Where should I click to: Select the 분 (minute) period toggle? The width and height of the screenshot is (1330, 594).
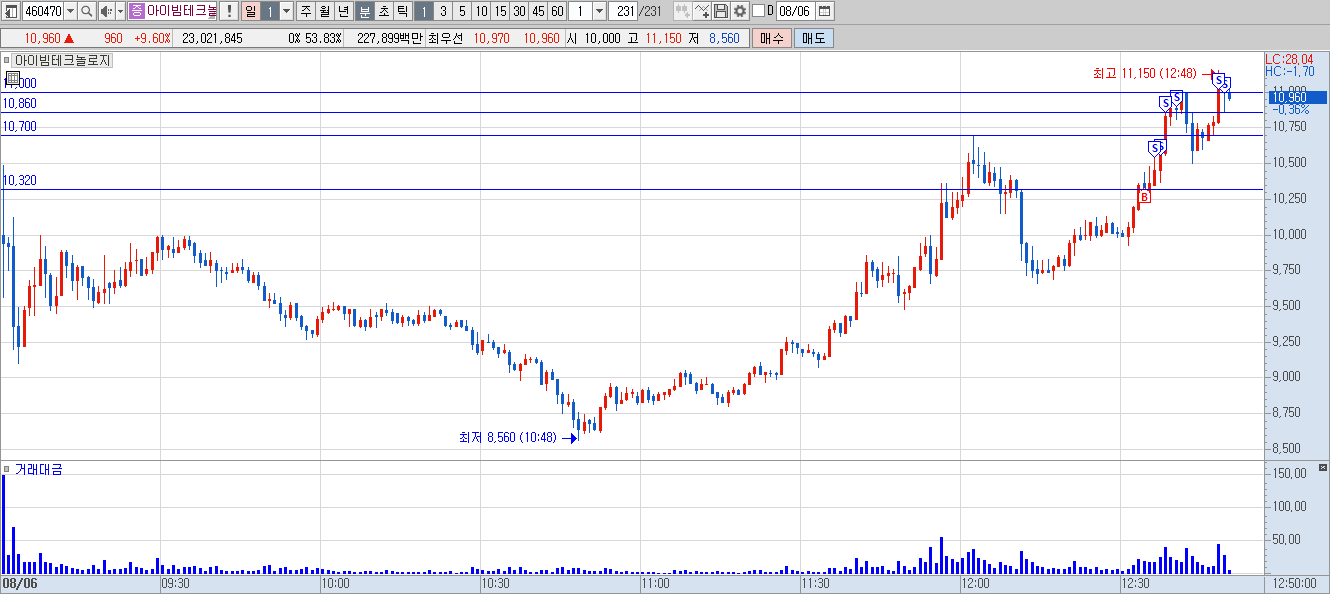point(364,12)
